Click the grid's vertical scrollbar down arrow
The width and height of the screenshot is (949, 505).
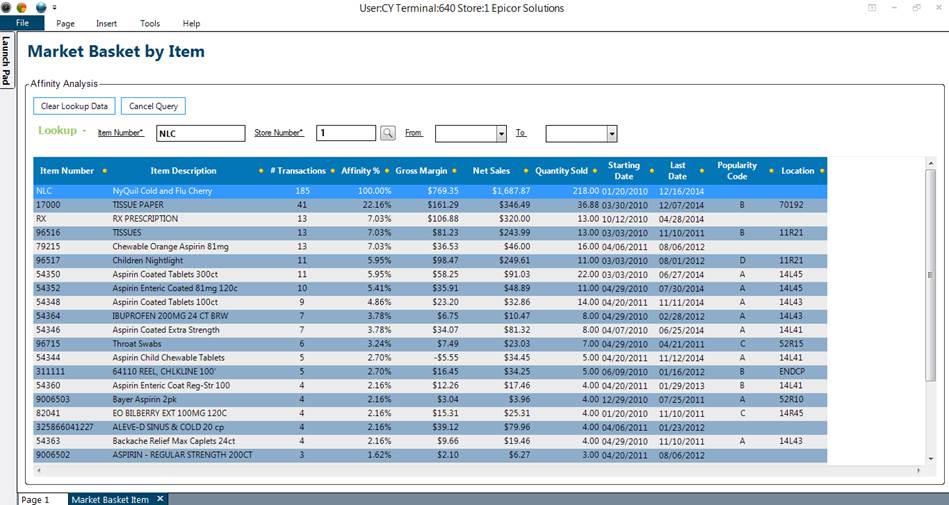[930, 467]
